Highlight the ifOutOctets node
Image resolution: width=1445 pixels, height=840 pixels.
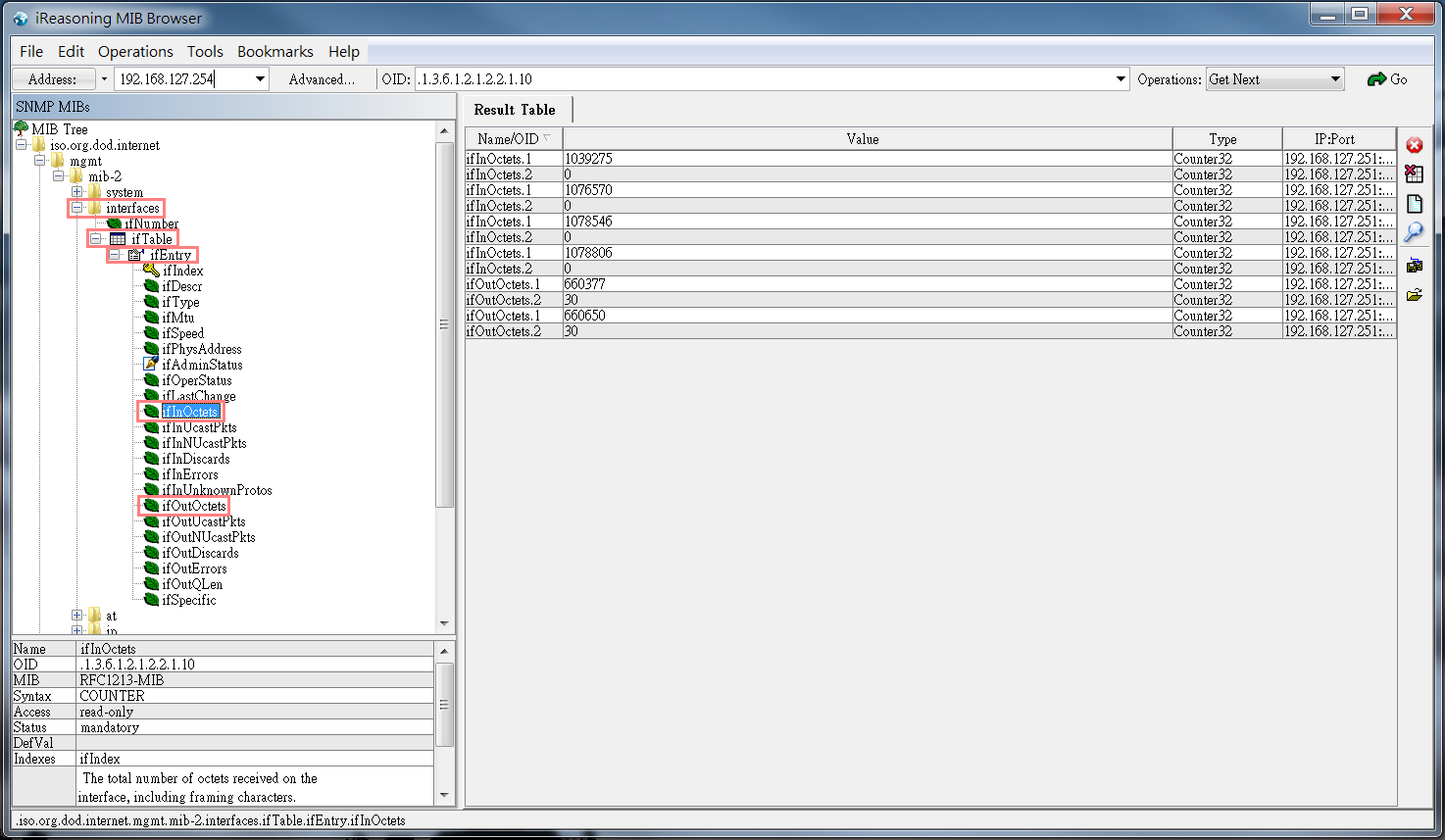[192, 505]
